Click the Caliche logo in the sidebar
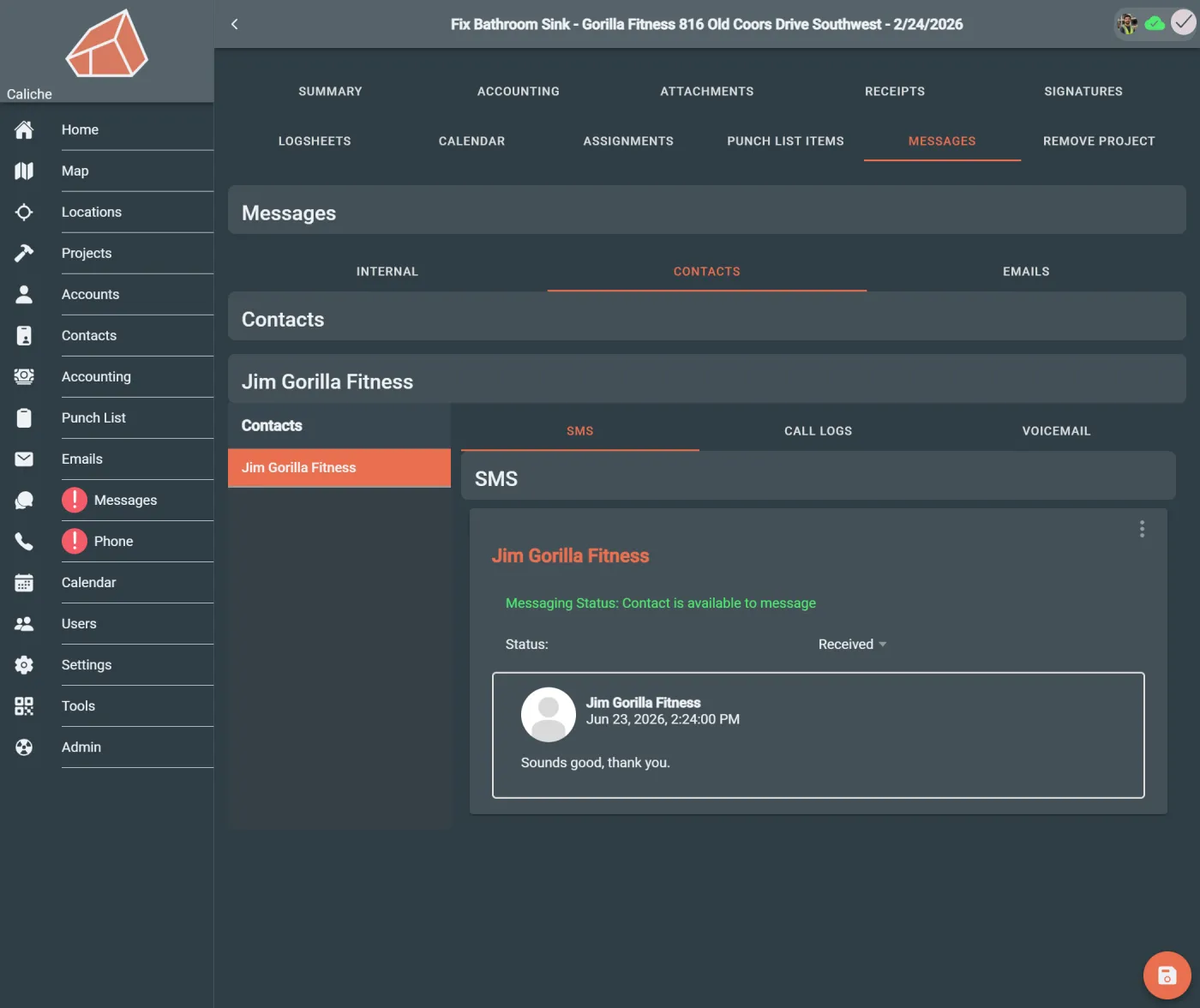Screen dimensions: 1200x1008 tap(107, 44)
